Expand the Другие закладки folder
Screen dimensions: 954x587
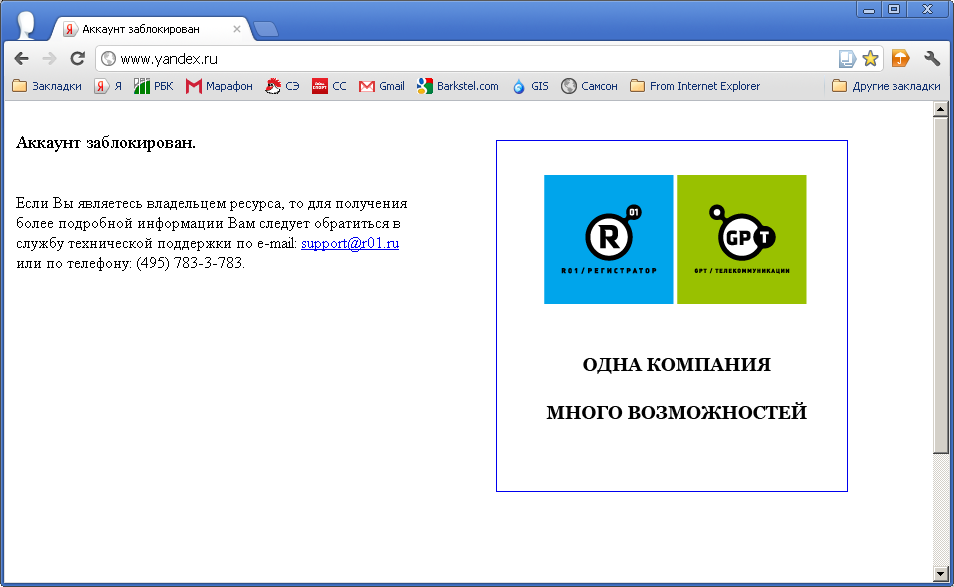tap(886, 86)
